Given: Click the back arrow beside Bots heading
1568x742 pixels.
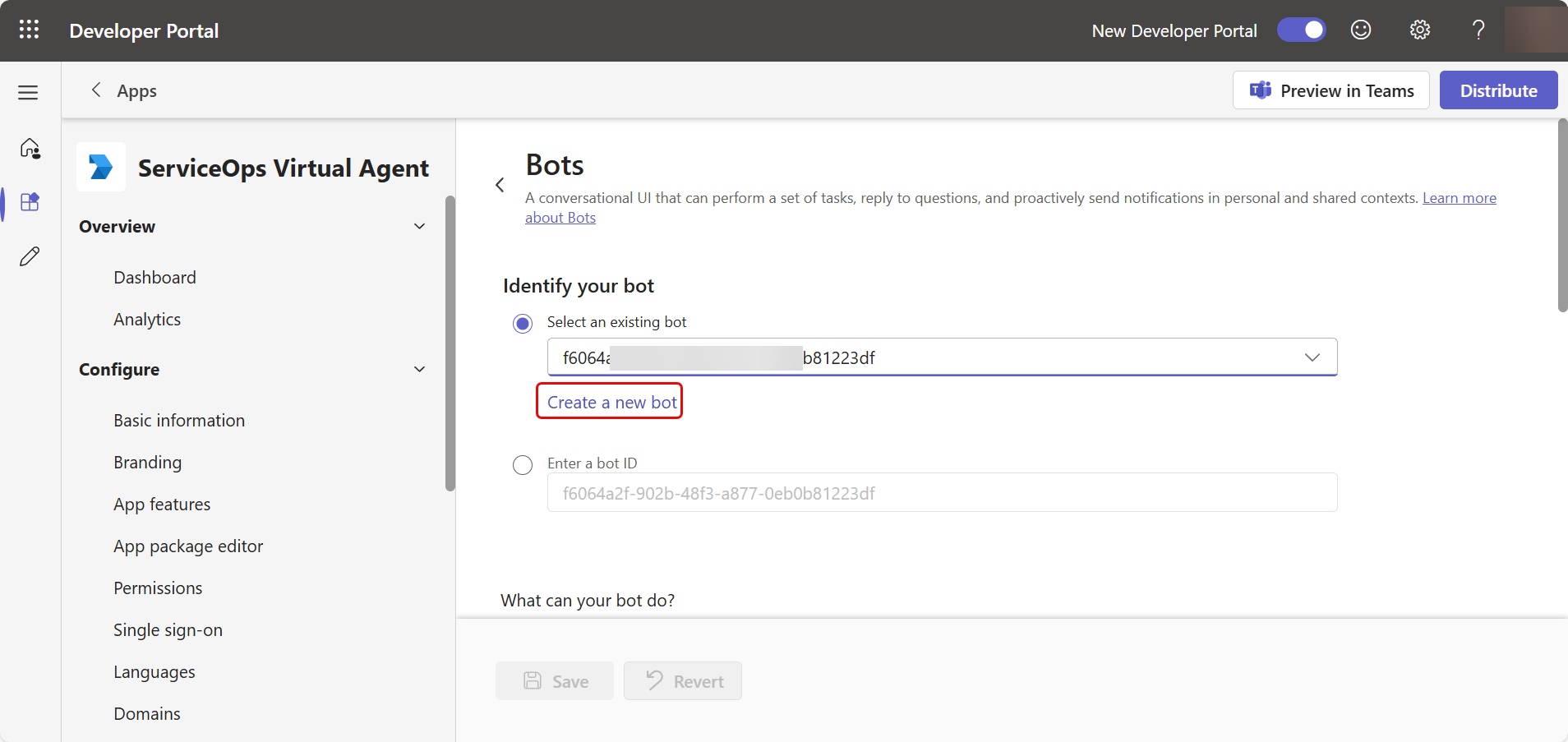Looking at the screenshot, I should click(x=500, y=185).
